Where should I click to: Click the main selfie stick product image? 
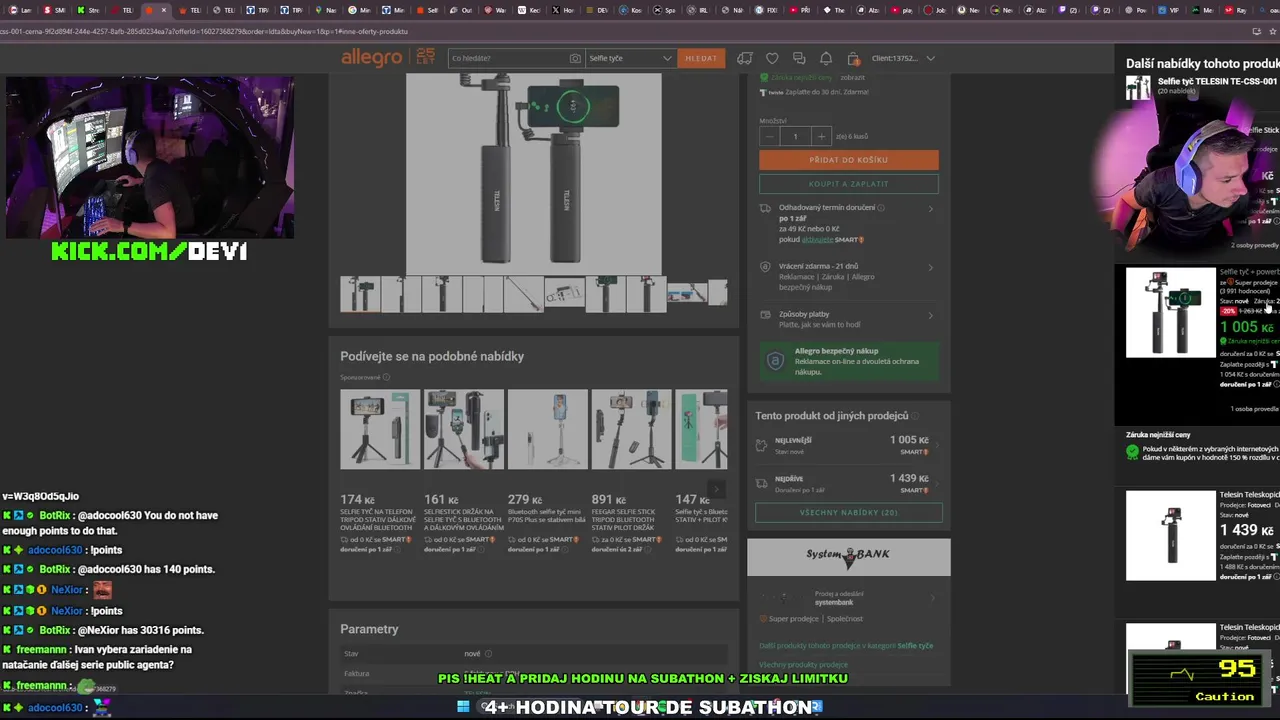coord(533,172)
